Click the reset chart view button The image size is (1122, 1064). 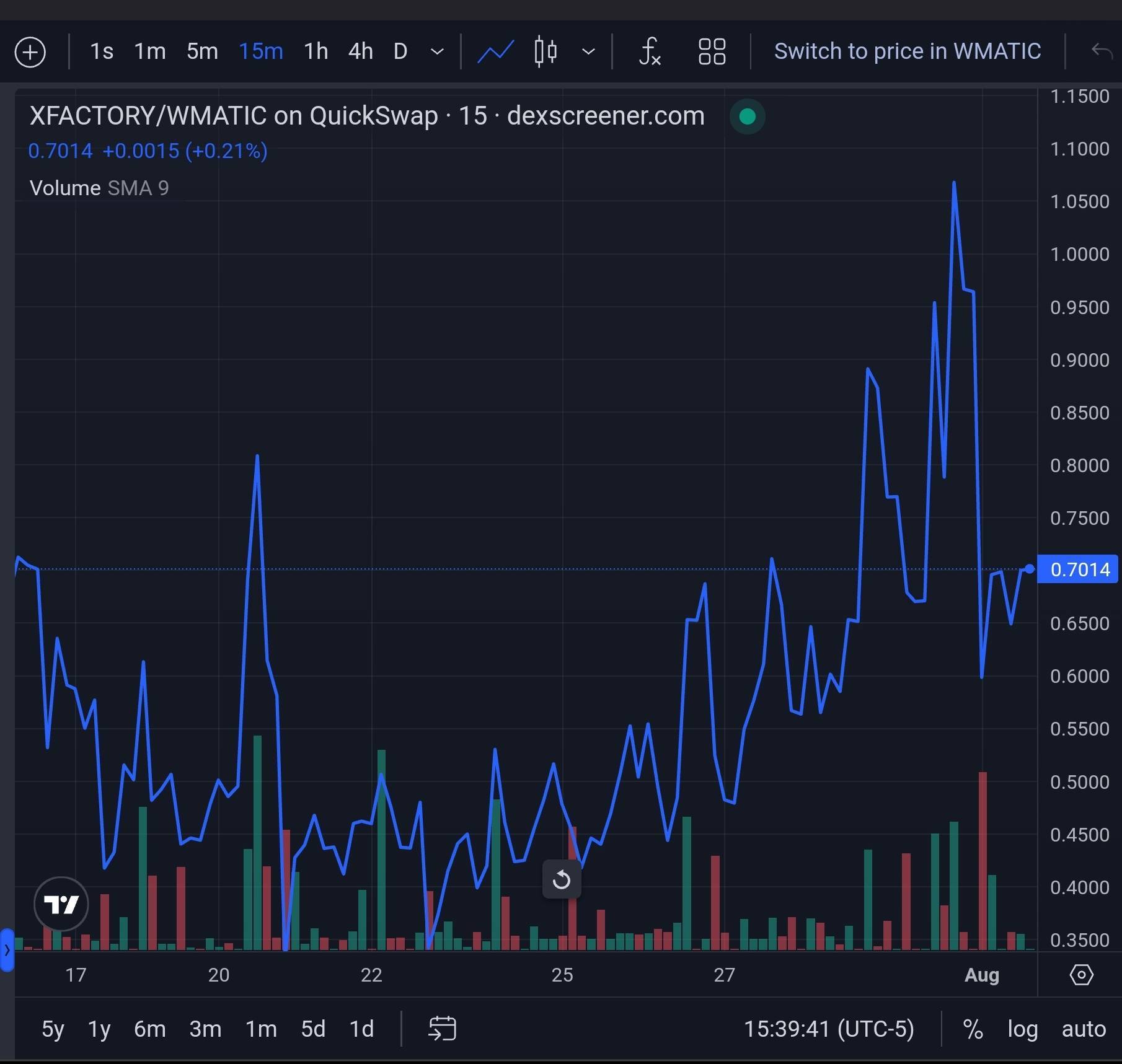(562, 879)
